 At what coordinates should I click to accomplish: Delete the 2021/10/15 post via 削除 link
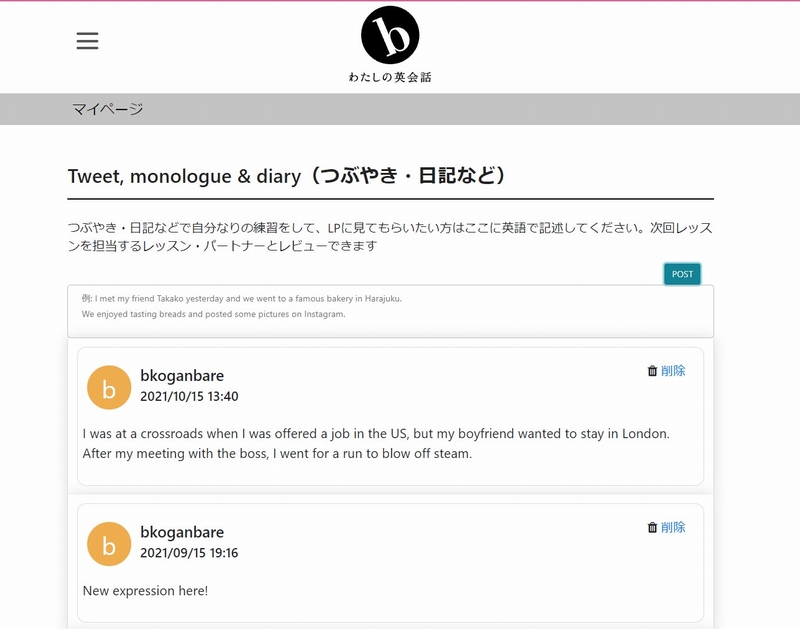coord(673,371)
